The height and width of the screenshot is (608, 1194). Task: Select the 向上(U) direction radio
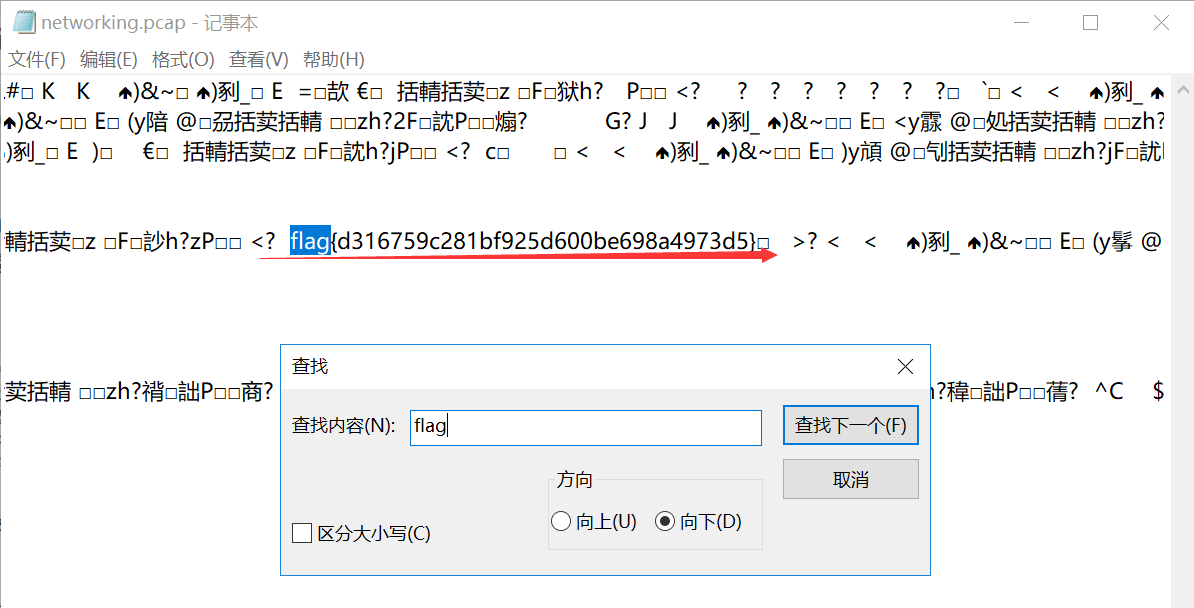pyautogui.click(x=560, y=521)
